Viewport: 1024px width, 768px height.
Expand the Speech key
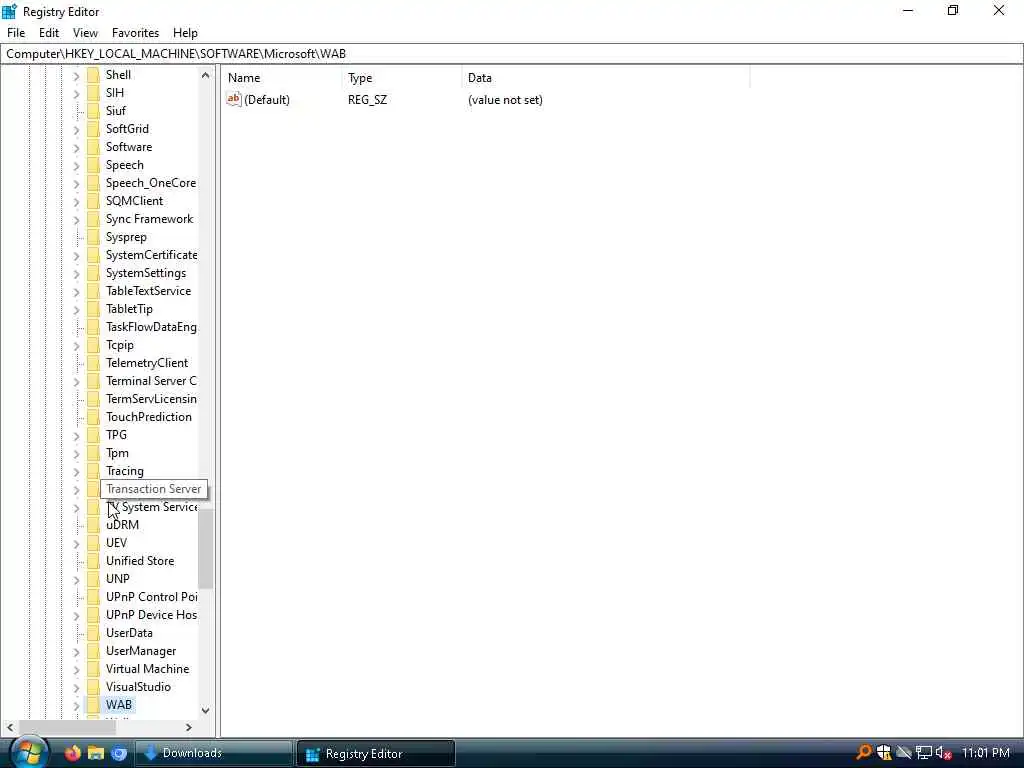tap(76, 166)
